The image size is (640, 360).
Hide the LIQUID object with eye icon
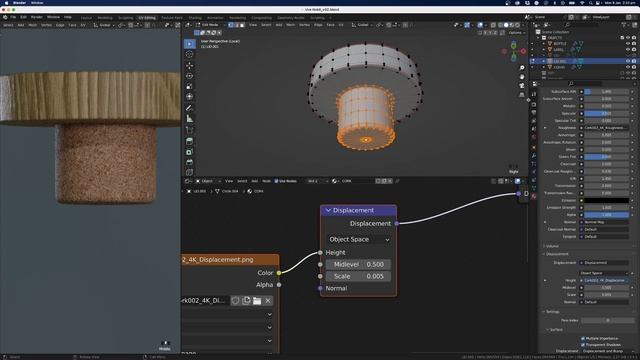click(628, 67)
